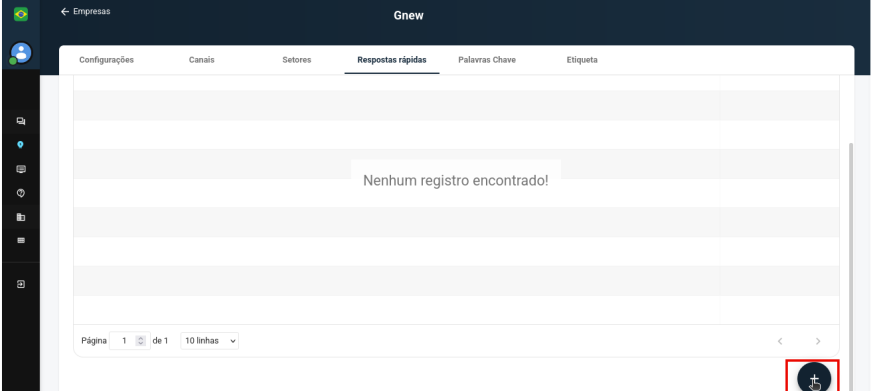The image size is (873, 391).
Task: Switch to the Configurações tab
Action: point(106,60)
